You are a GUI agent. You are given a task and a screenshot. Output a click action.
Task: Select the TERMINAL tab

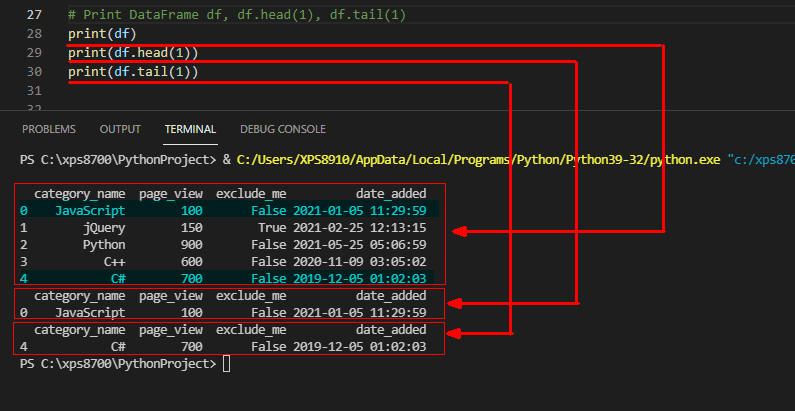[x=190, y=129]
